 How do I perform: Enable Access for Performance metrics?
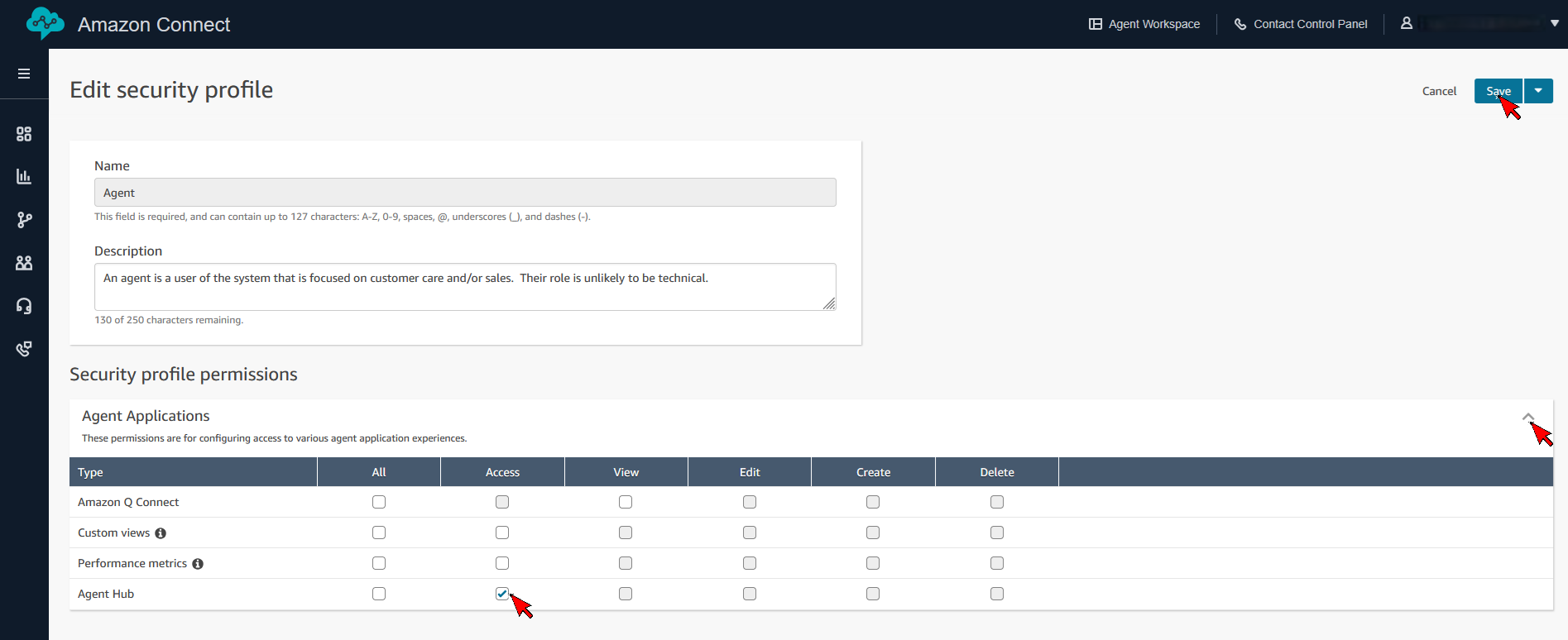[x=502, y=563]
